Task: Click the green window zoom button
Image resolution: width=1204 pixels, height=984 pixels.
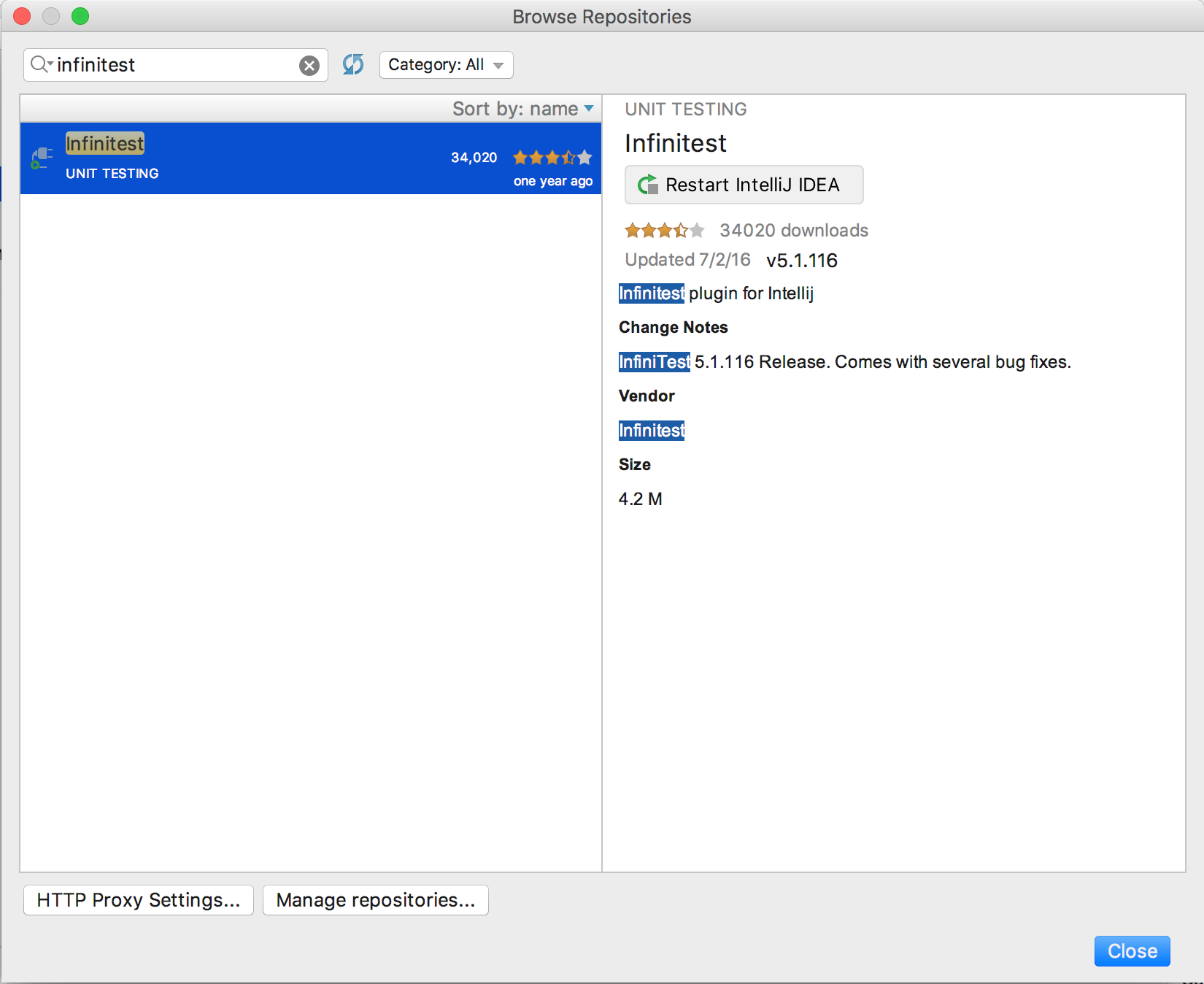Action: coord(80,16)
